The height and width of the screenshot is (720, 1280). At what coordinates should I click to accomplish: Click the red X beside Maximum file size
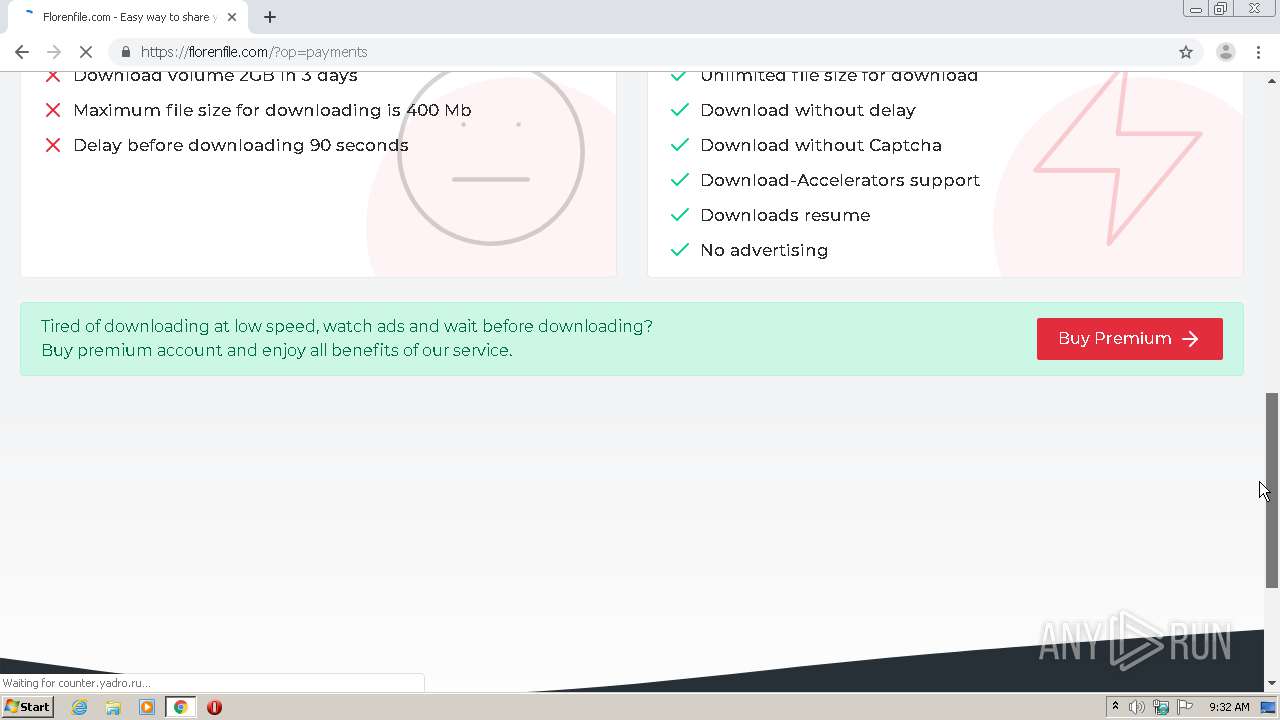[53, 110]
